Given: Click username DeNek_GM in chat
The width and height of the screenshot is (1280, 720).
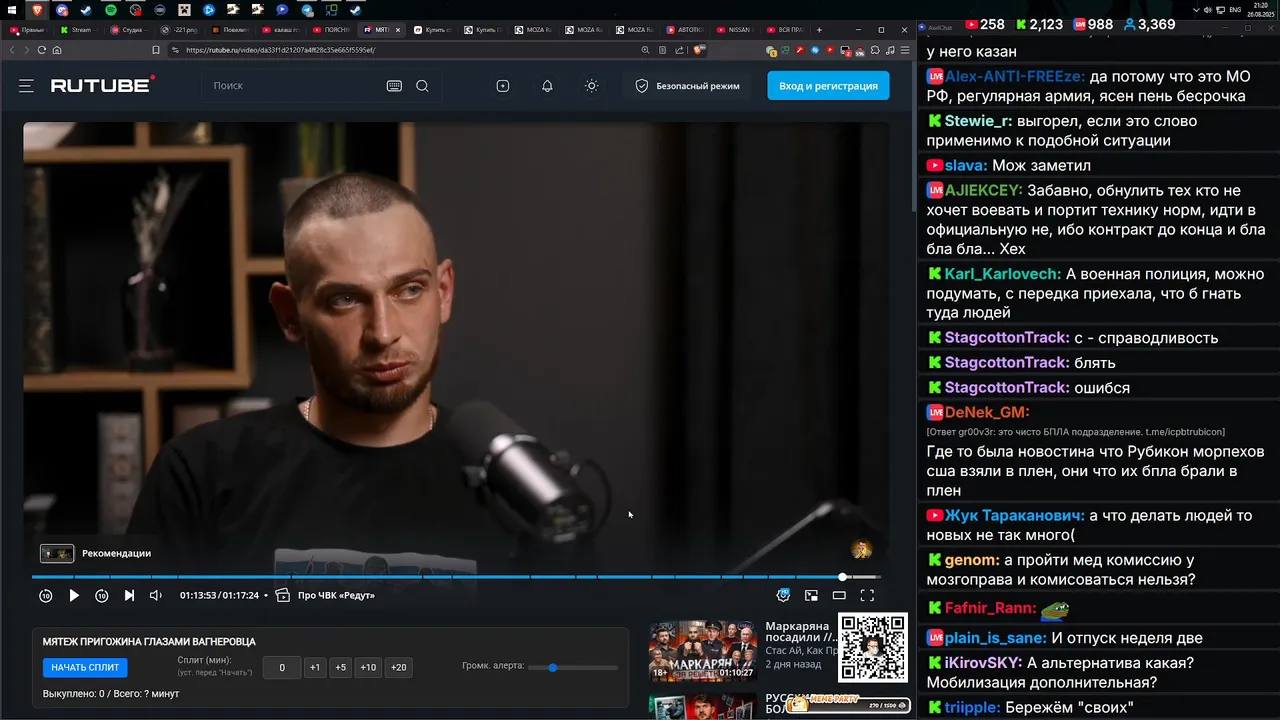Looking at the screenshot, I should point(986,412).
